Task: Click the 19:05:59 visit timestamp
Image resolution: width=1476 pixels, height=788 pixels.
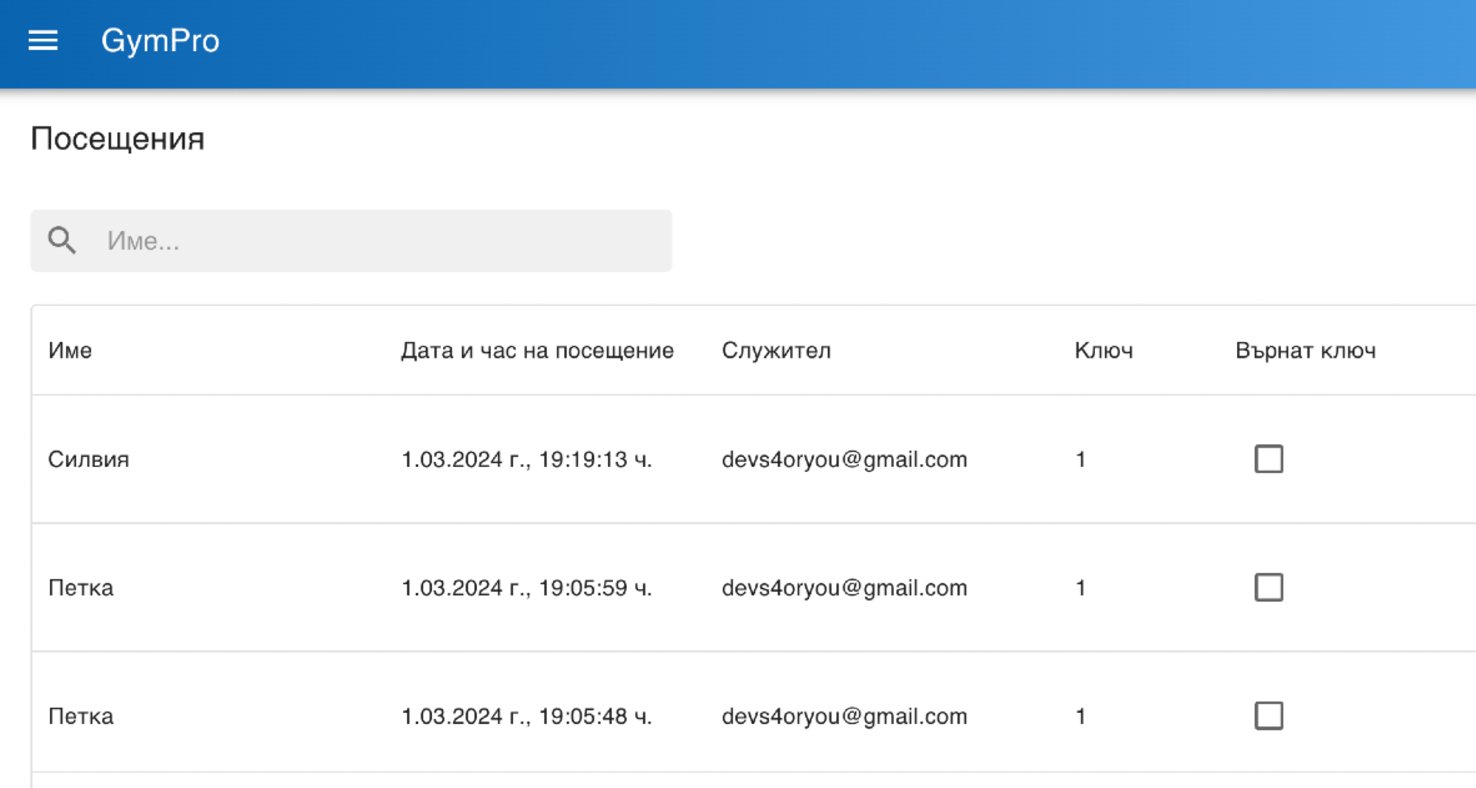Action: coord(526,588)
